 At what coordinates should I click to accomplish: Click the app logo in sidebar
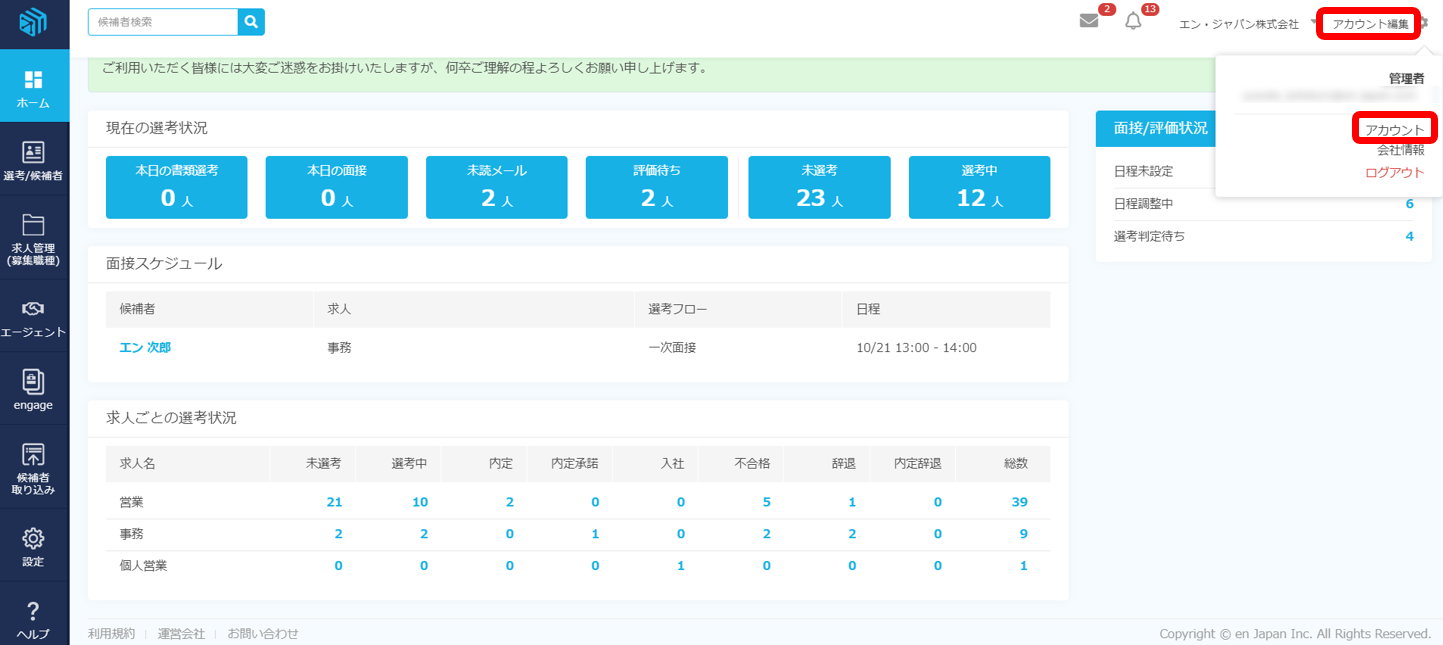point(33,22)
